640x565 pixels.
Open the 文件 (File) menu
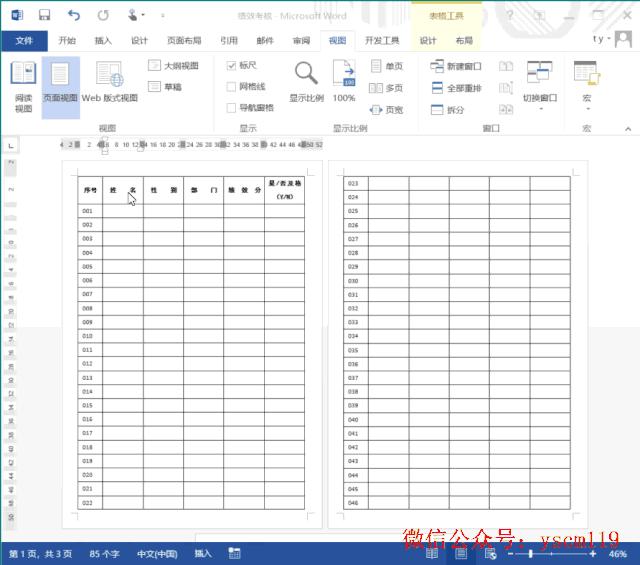tap(24, 40)
